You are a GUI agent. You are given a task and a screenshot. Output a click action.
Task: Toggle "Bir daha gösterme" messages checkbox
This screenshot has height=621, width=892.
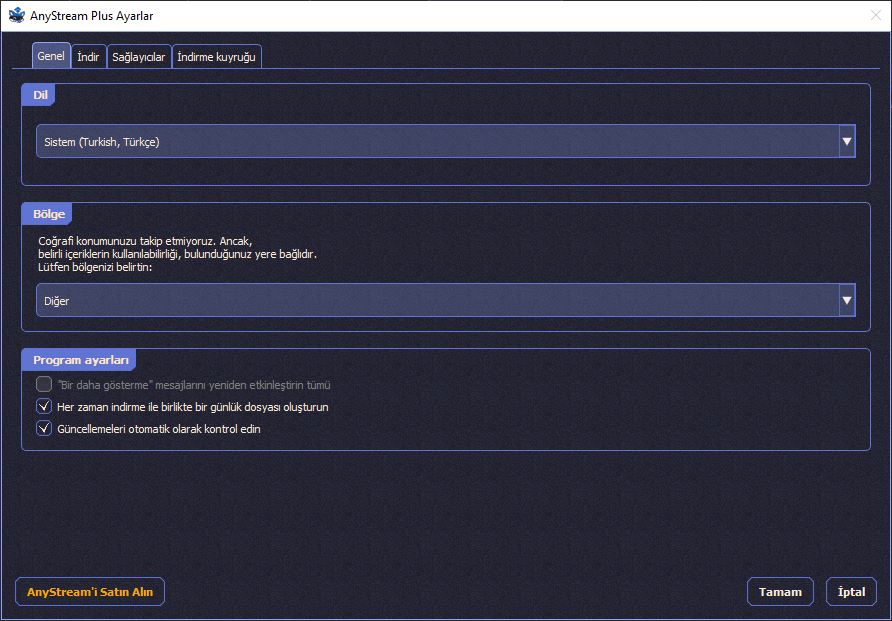click(44, 384)
